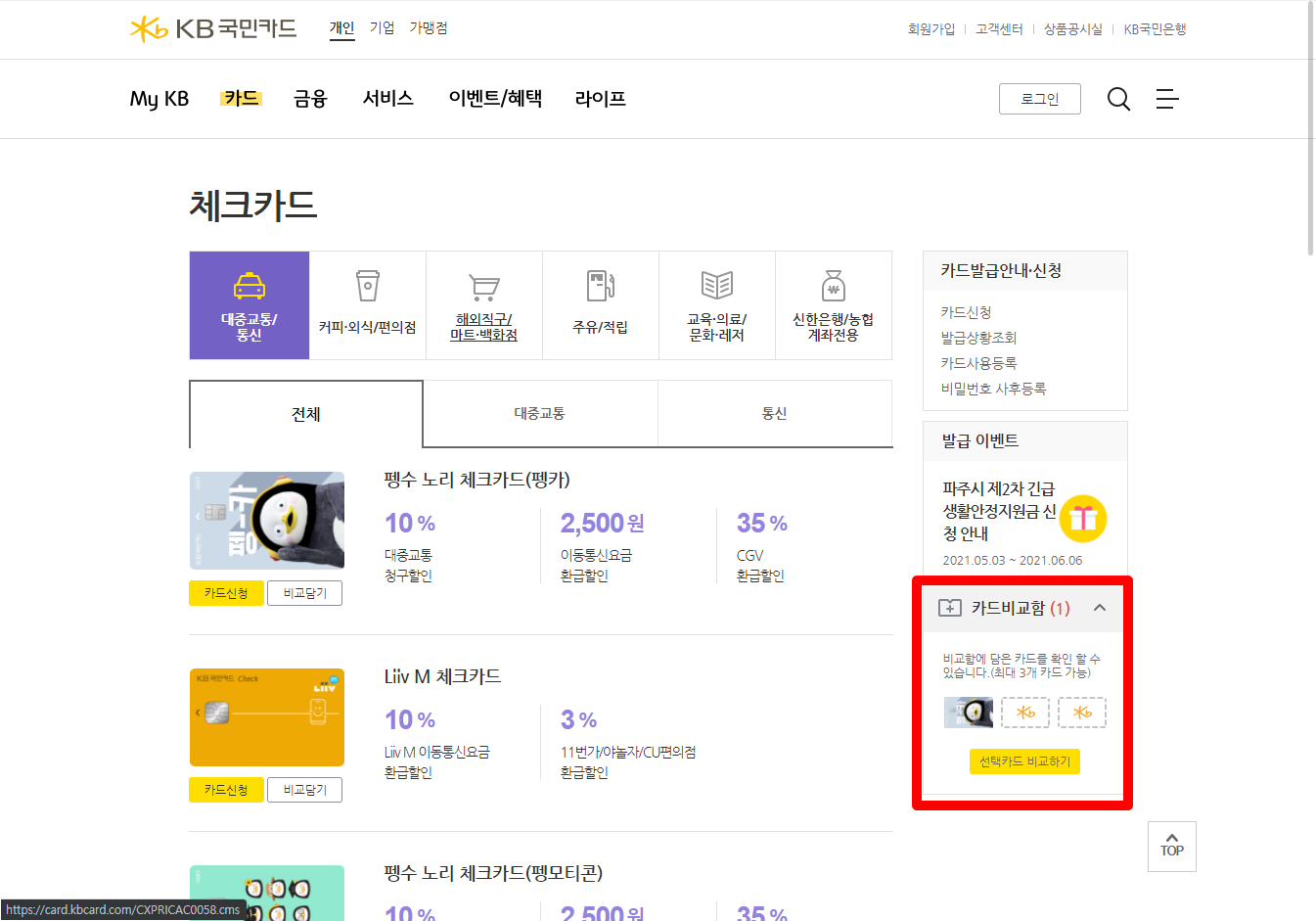Open the 금융 main menu
1316x921 pixels.
tap(310, 98)
